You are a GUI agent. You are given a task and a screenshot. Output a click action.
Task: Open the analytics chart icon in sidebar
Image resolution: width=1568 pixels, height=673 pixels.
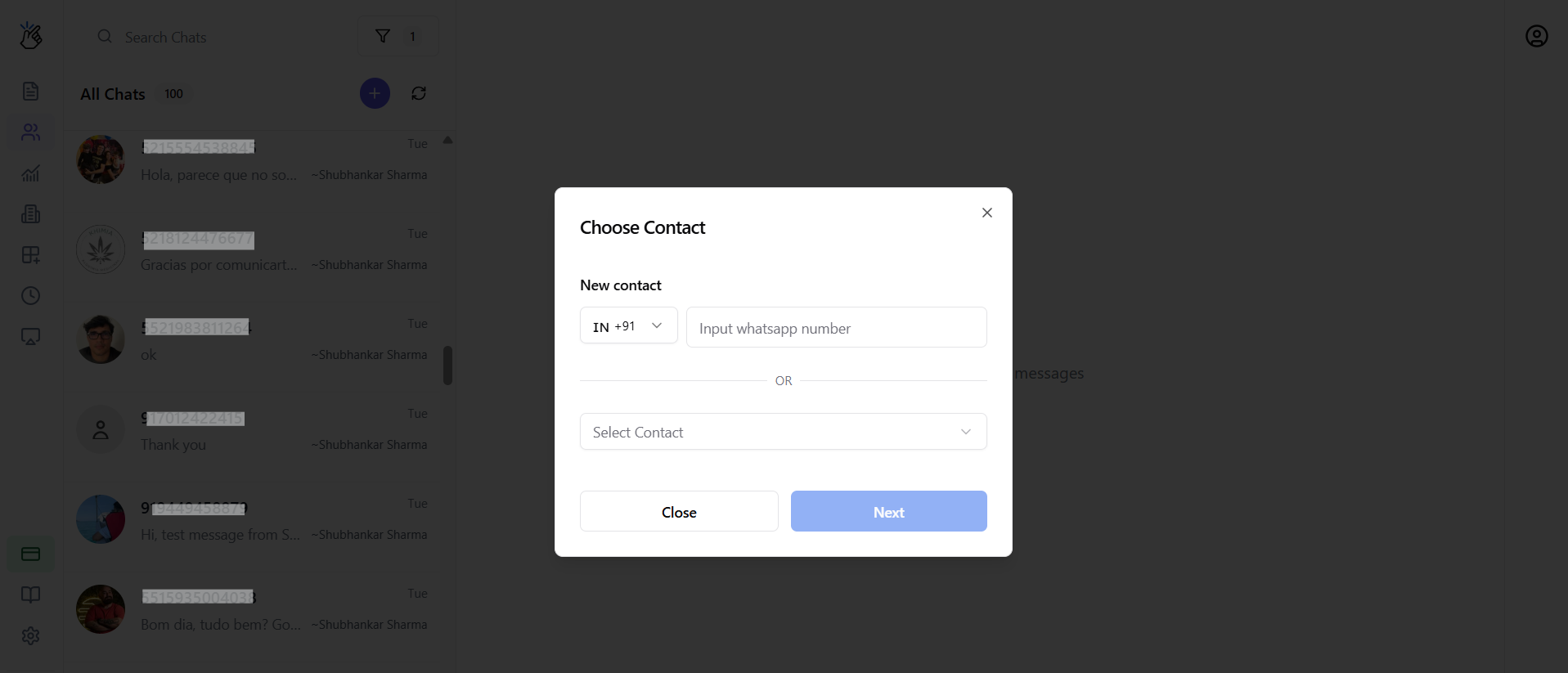pyautogui.click(x=30, y=173)
